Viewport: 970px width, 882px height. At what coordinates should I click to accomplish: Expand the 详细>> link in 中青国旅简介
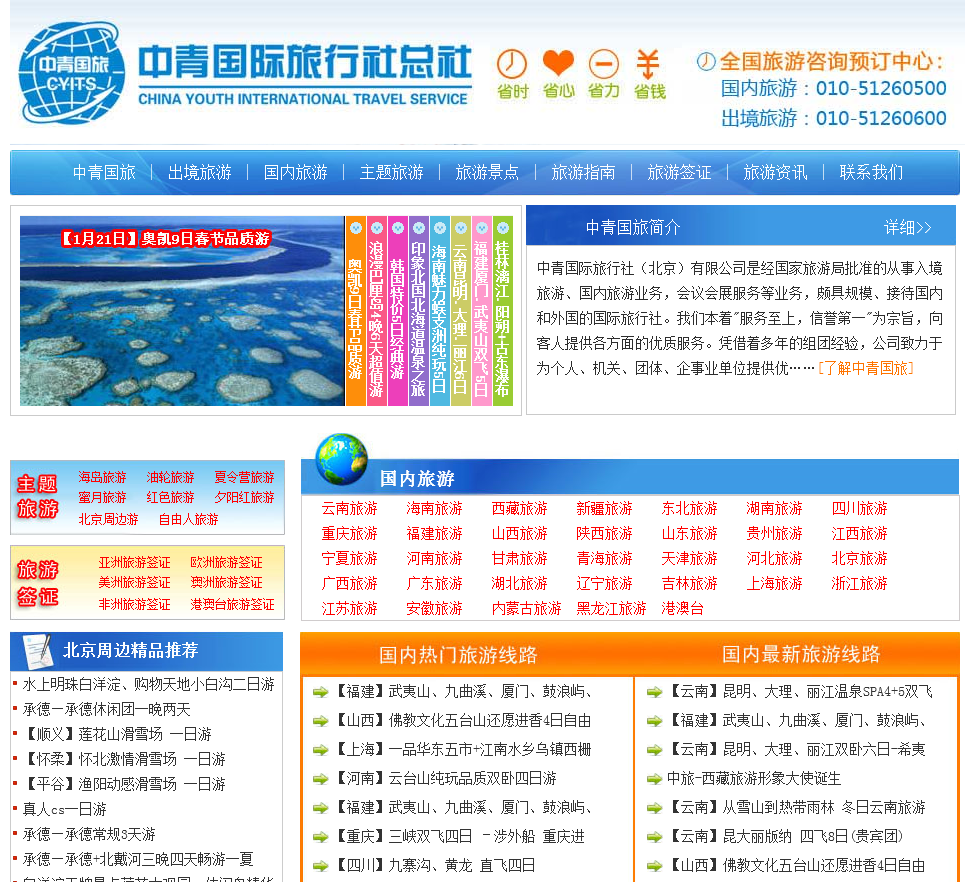tap(908, 228)
